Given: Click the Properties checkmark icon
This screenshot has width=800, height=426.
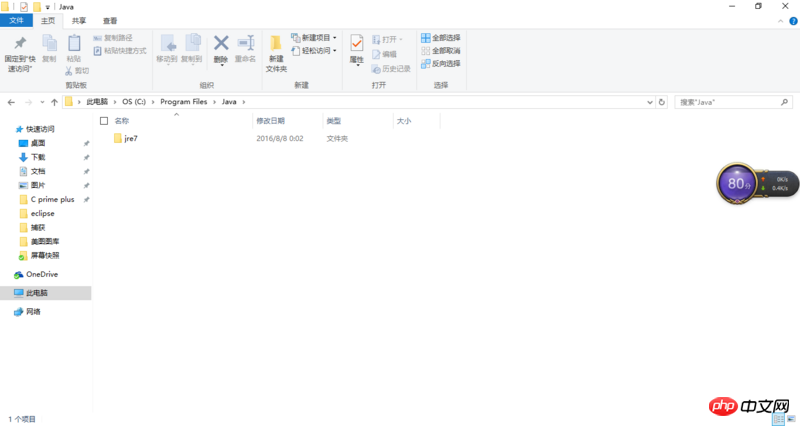Looking at the screenshot, I should (x=357, y=44).
